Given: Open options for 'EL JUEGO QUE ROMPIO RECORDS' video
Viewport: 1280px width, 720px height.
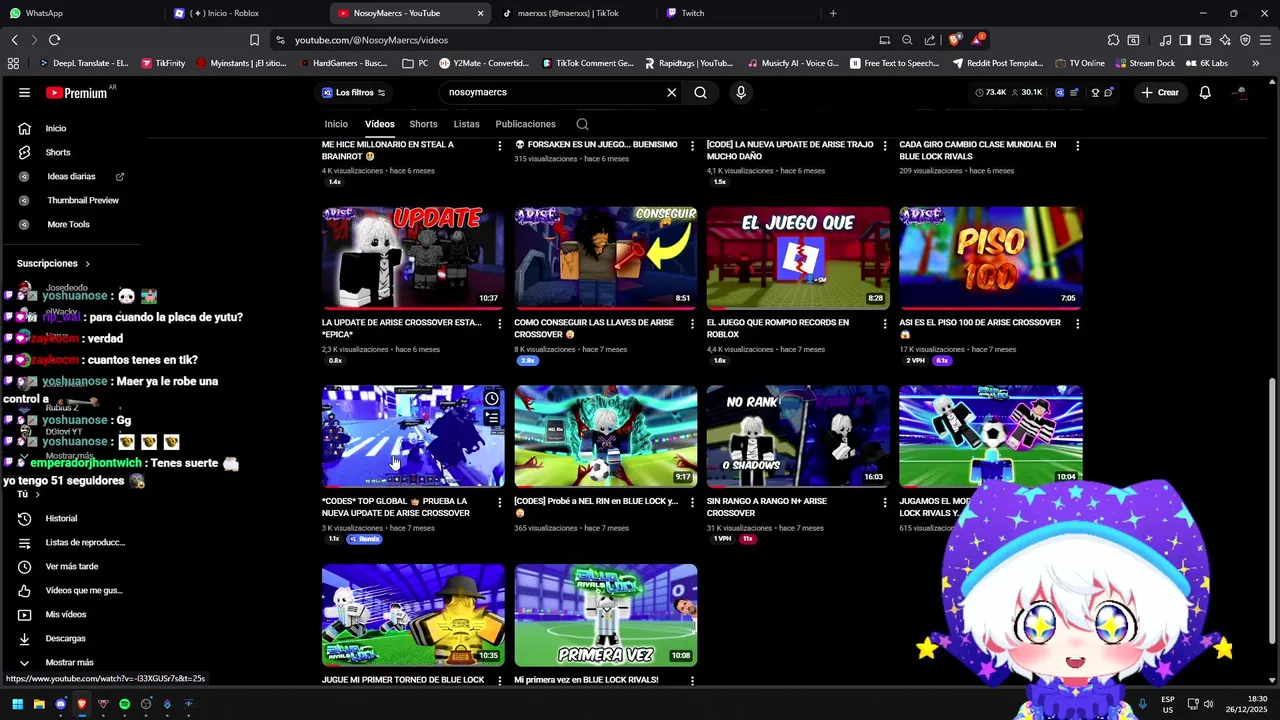Looking at the screenshot, I should [x=885, y=324].
